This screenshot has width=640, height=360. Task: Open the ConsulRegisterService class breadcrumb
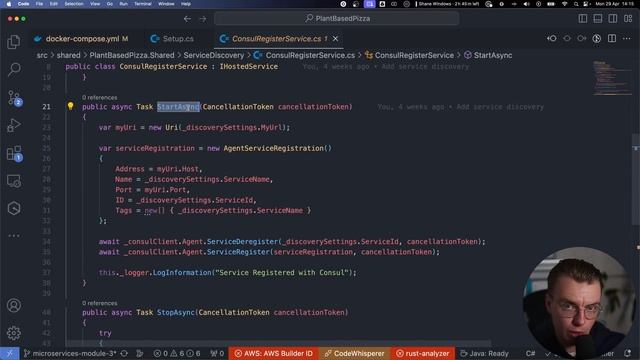click(x=409, y=55)
